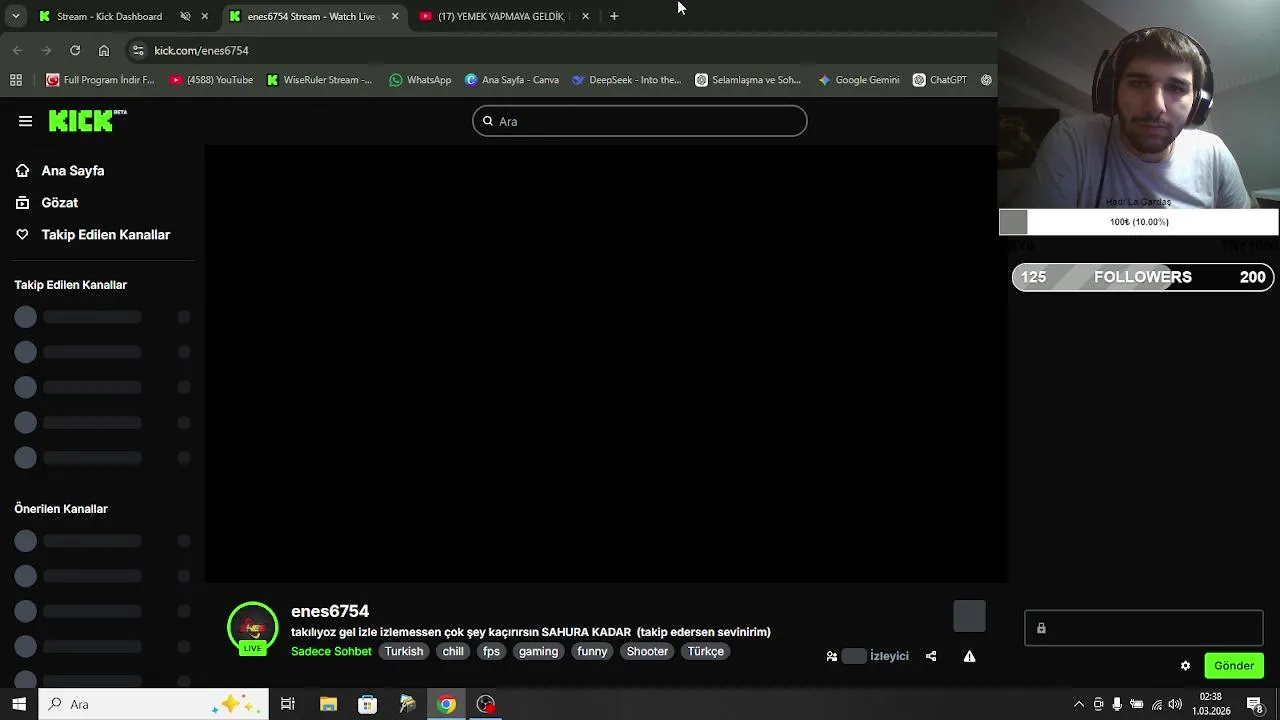Open the Full Program İndir bookmark
This screenshot has height=720, width=1280.
[x=100, y=80]
